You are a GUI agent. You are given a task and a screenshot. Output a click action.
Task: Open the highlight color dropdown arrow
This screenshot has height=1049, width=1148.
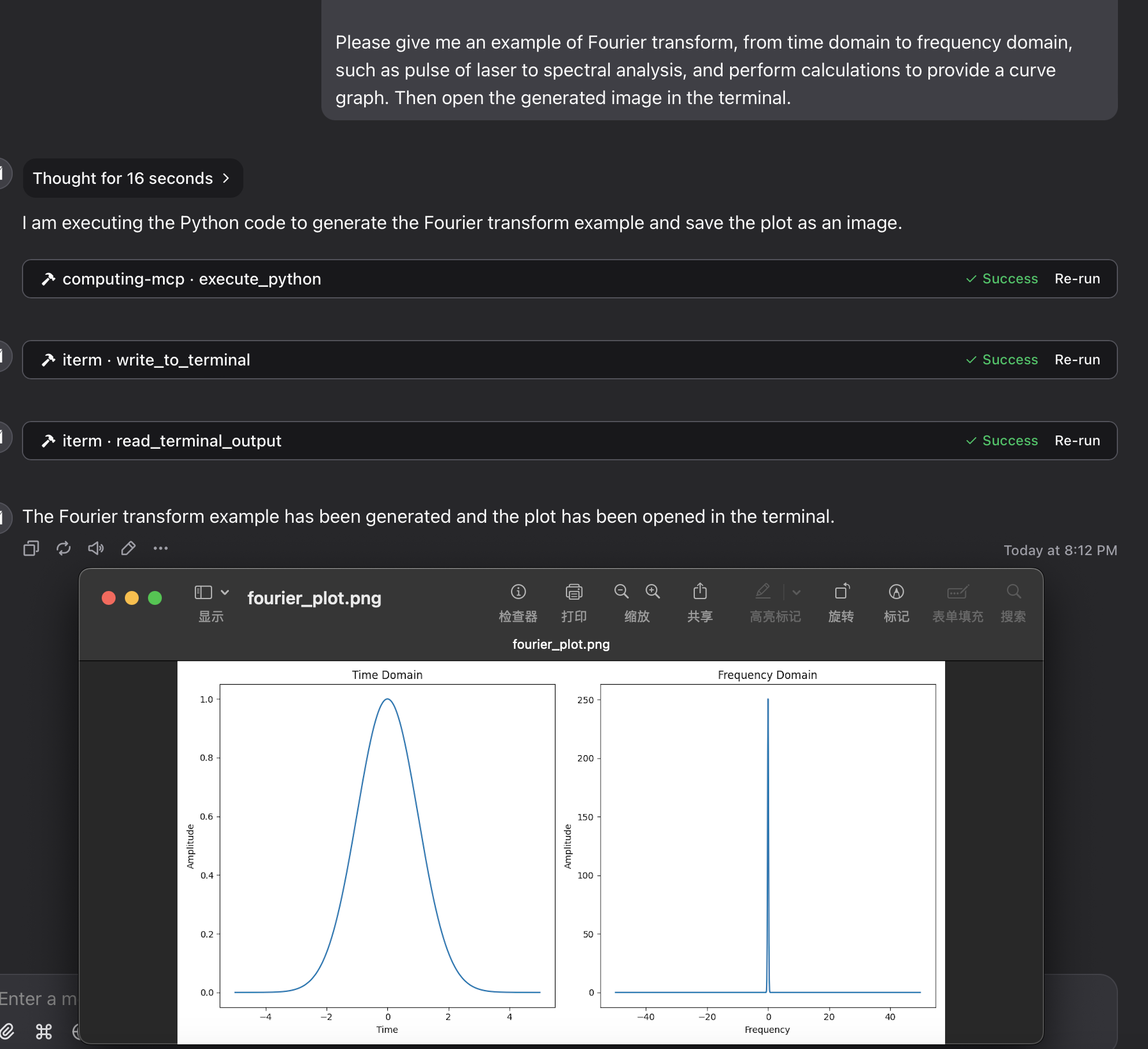click(797, 592)
